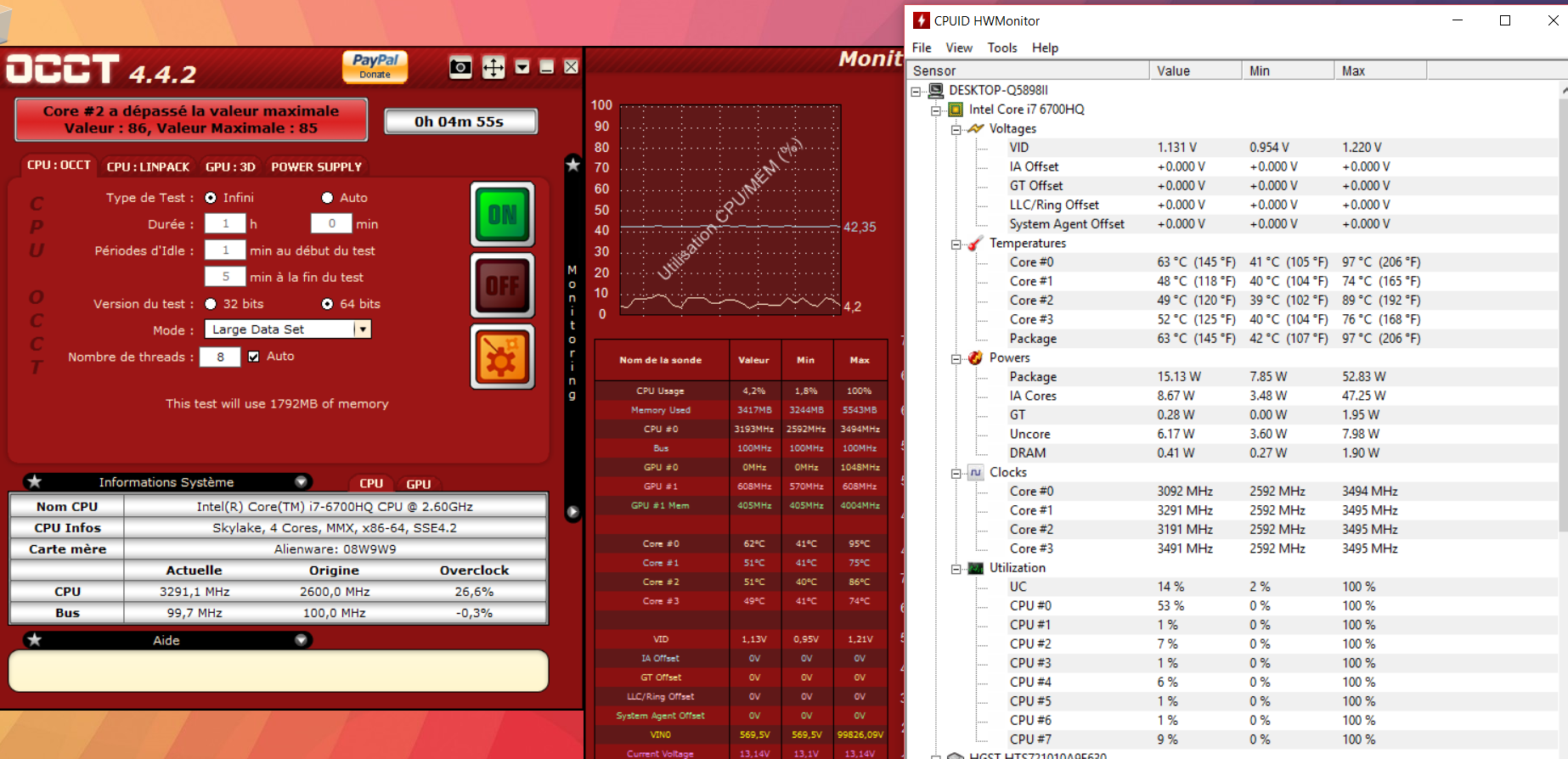Image resolution: width=1568 pixels, height=759 pixels.
Task: Sort by Sensor column header
Action: click(x=1028, y=70)
